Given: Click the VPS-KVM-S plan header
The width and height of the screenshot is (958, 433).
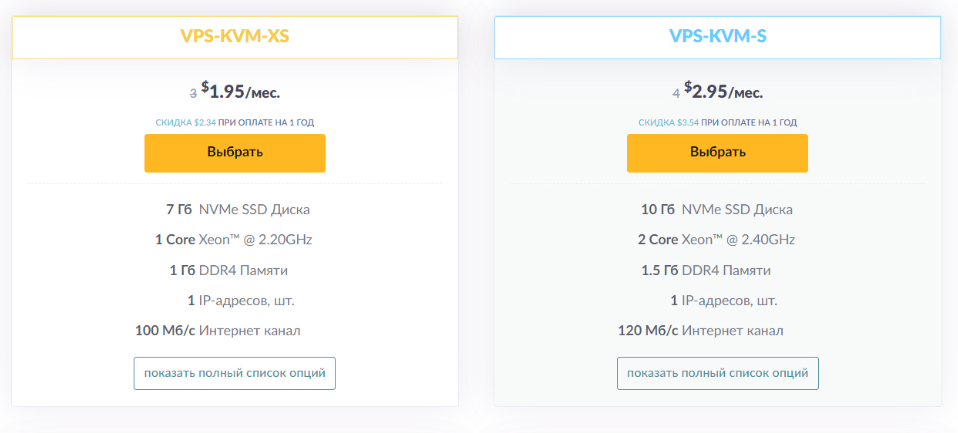Looking at the screenshot, I should (717, 38).
